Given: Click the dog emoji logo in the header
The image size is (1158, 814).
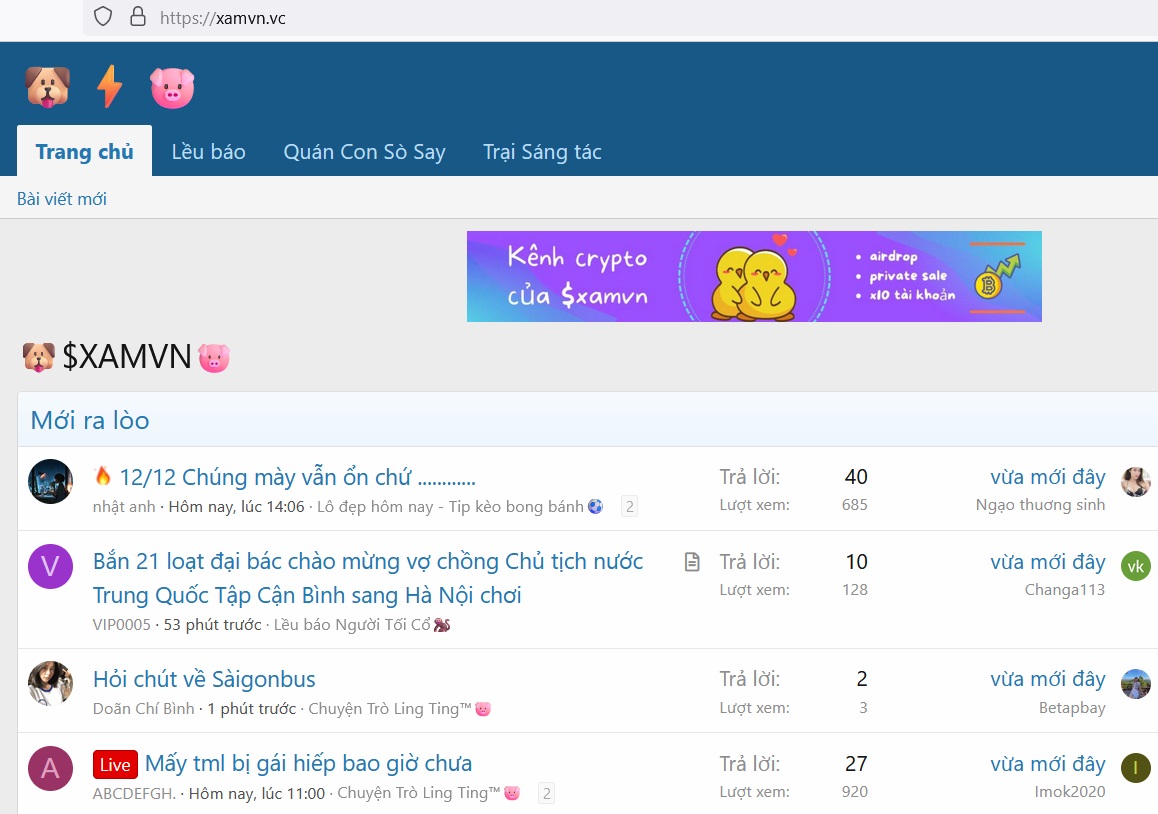Looking at the screenshot, I should 47,87.
